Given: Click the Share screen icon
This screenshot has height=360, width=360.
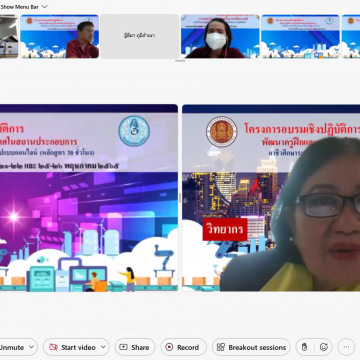Looking at the screenshot, I should pos(124,347).
